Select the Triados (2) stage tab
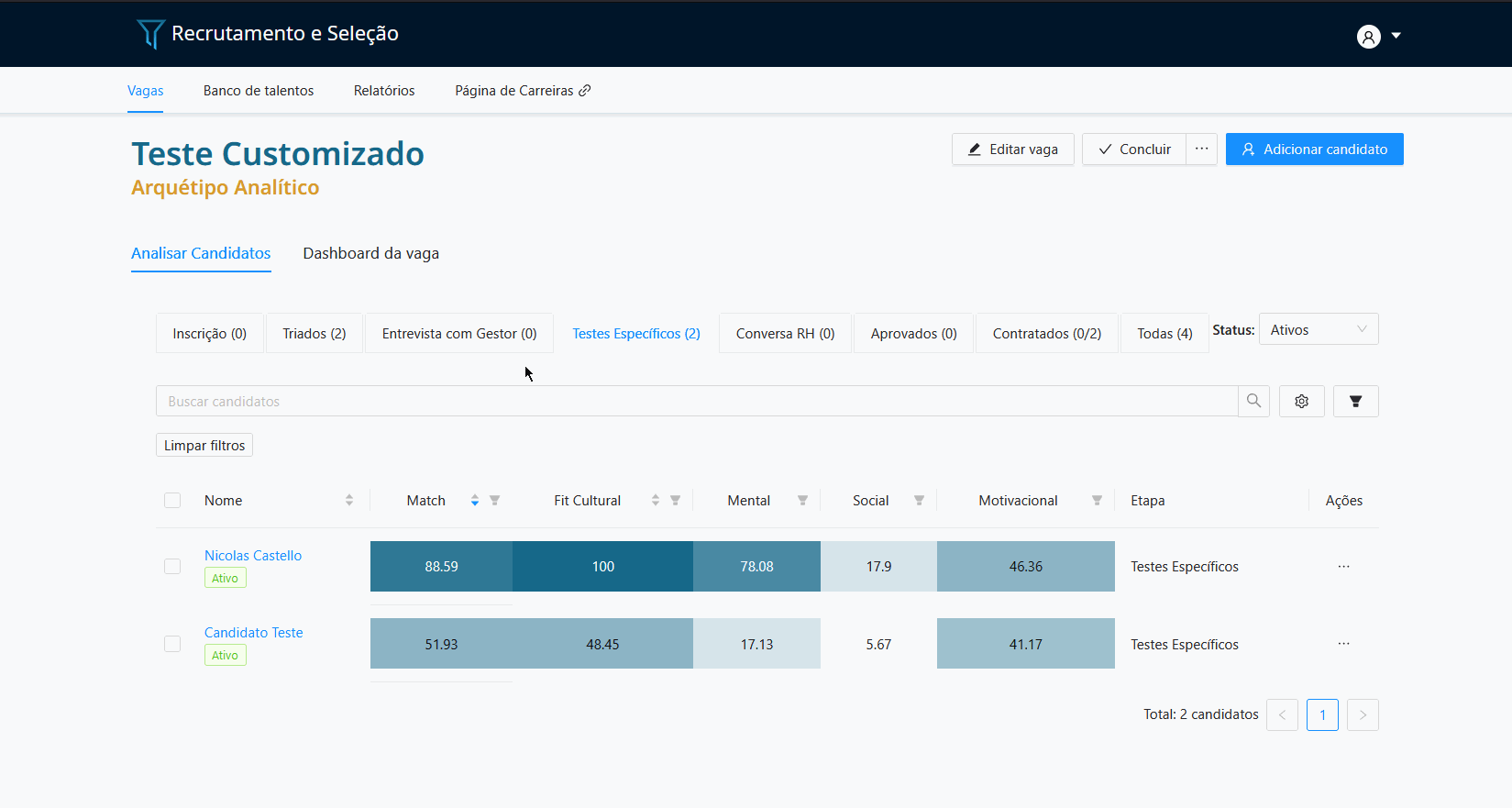The image size is (1512, 808). click(314, 334)
